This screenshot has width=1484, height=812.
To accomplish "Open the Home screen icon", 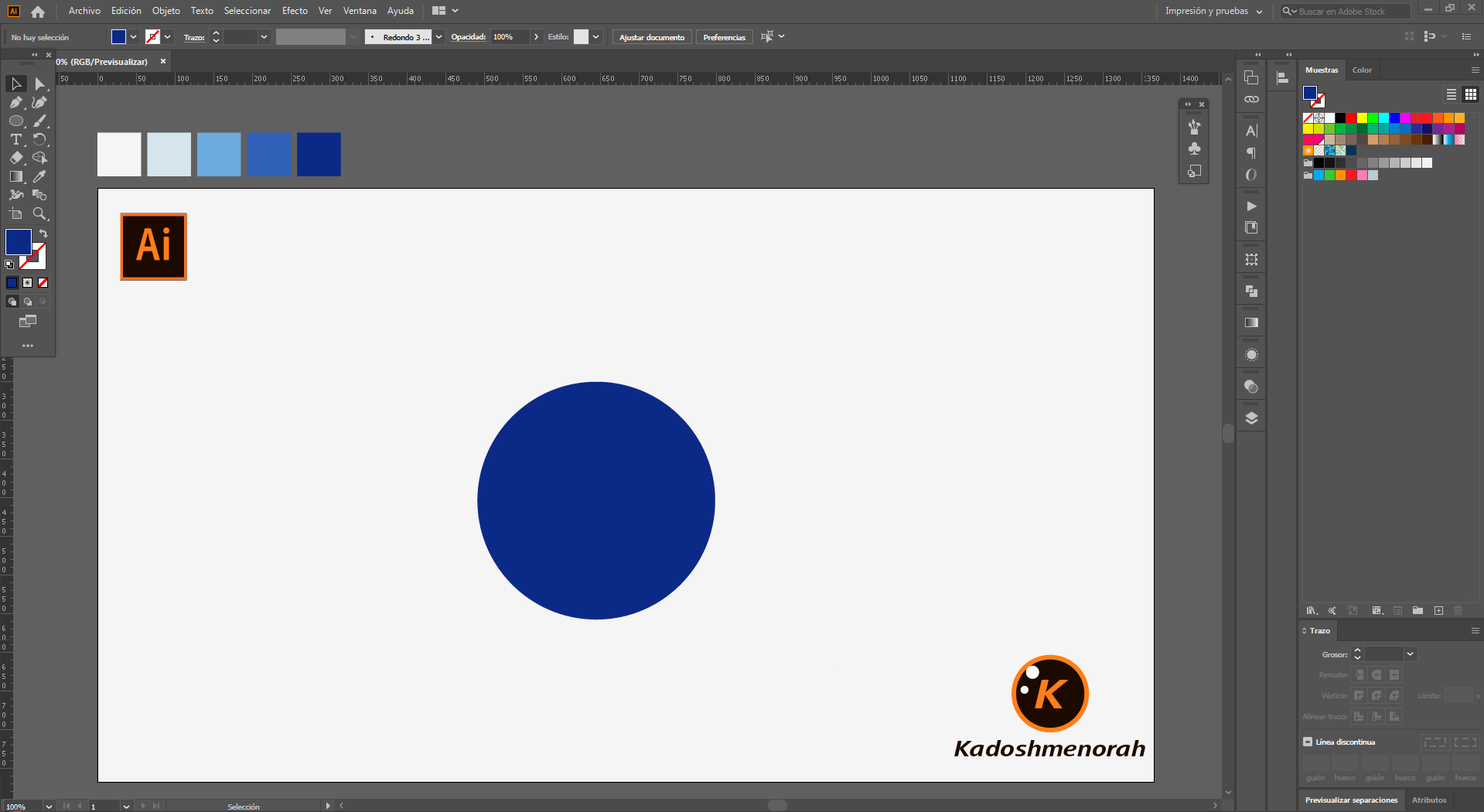I will click(x=38, y=12).
